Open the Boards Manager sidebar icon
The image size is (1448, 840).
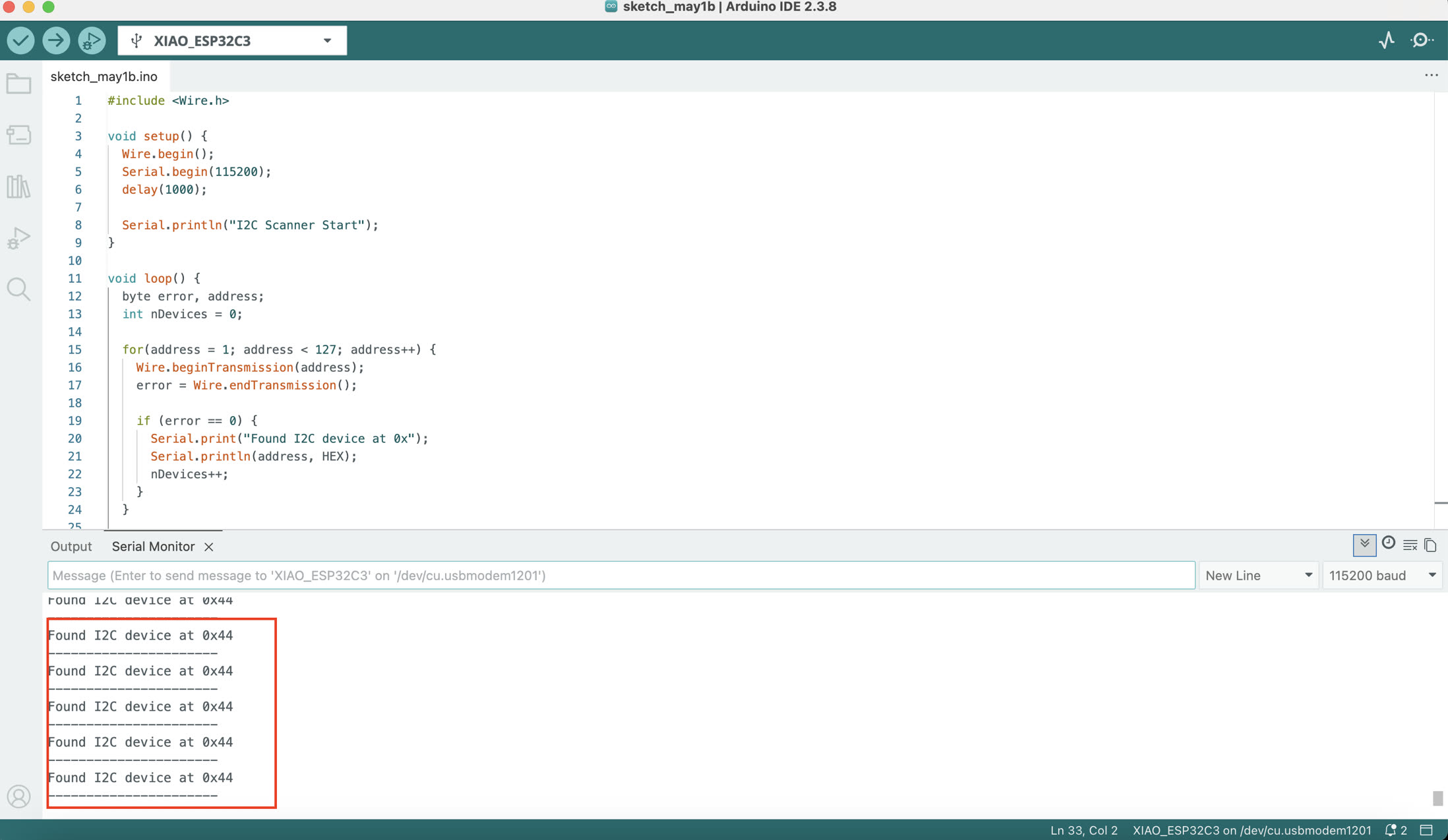[18, 135]
